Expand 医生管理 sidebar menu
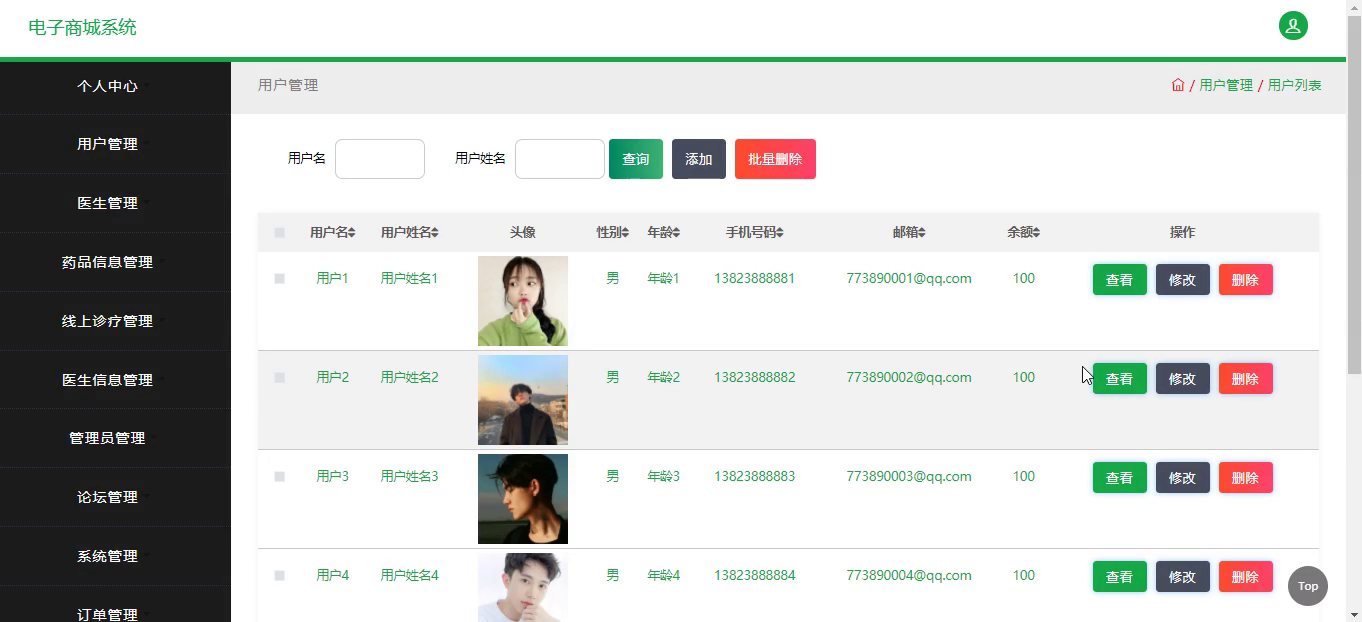 [115, 203]
